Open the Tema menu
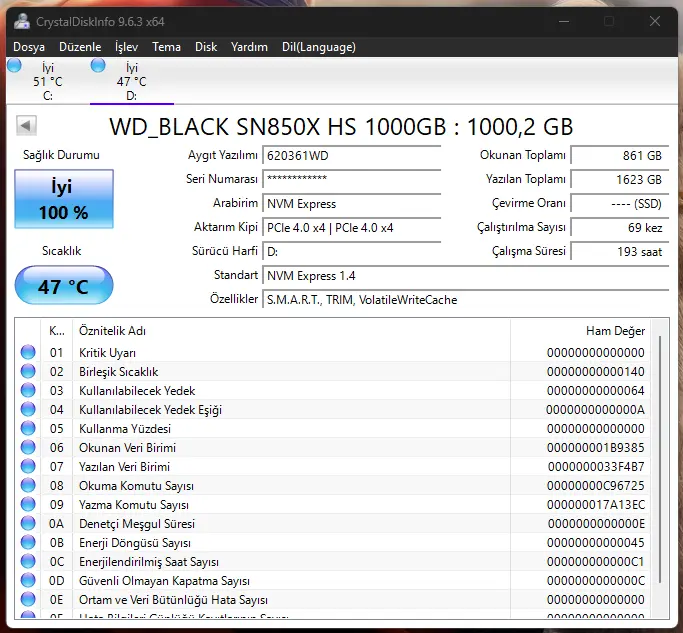The height and width of the screenshot is (633, 683). [x=166, y=47]
